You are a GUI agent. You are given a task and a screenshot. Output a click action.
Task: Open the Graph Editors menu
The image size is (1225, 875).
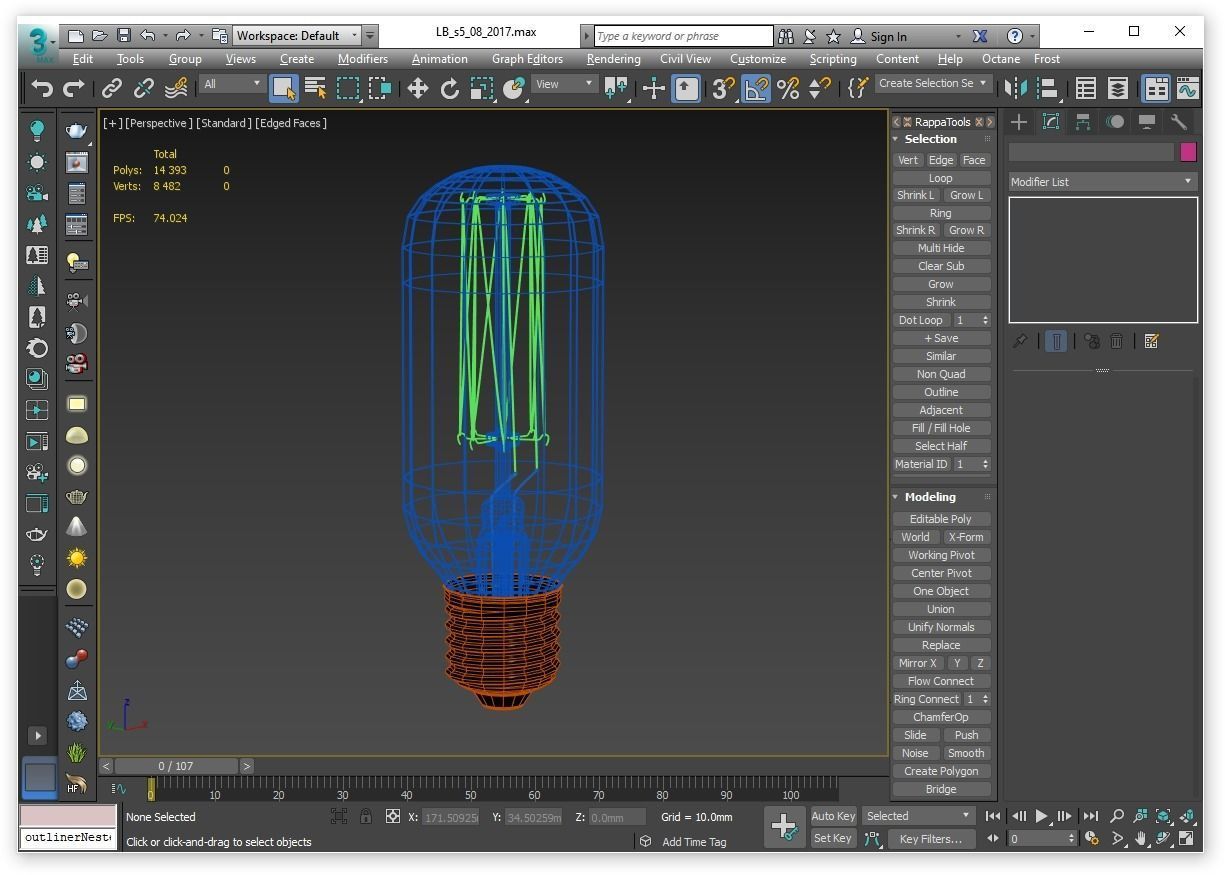point(527,59)
